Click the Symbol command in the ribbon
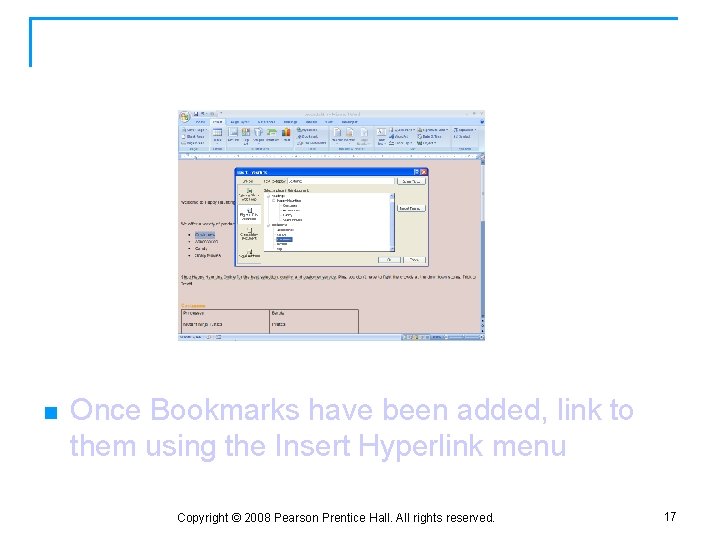The image size is (720, 540). [462, 136]
